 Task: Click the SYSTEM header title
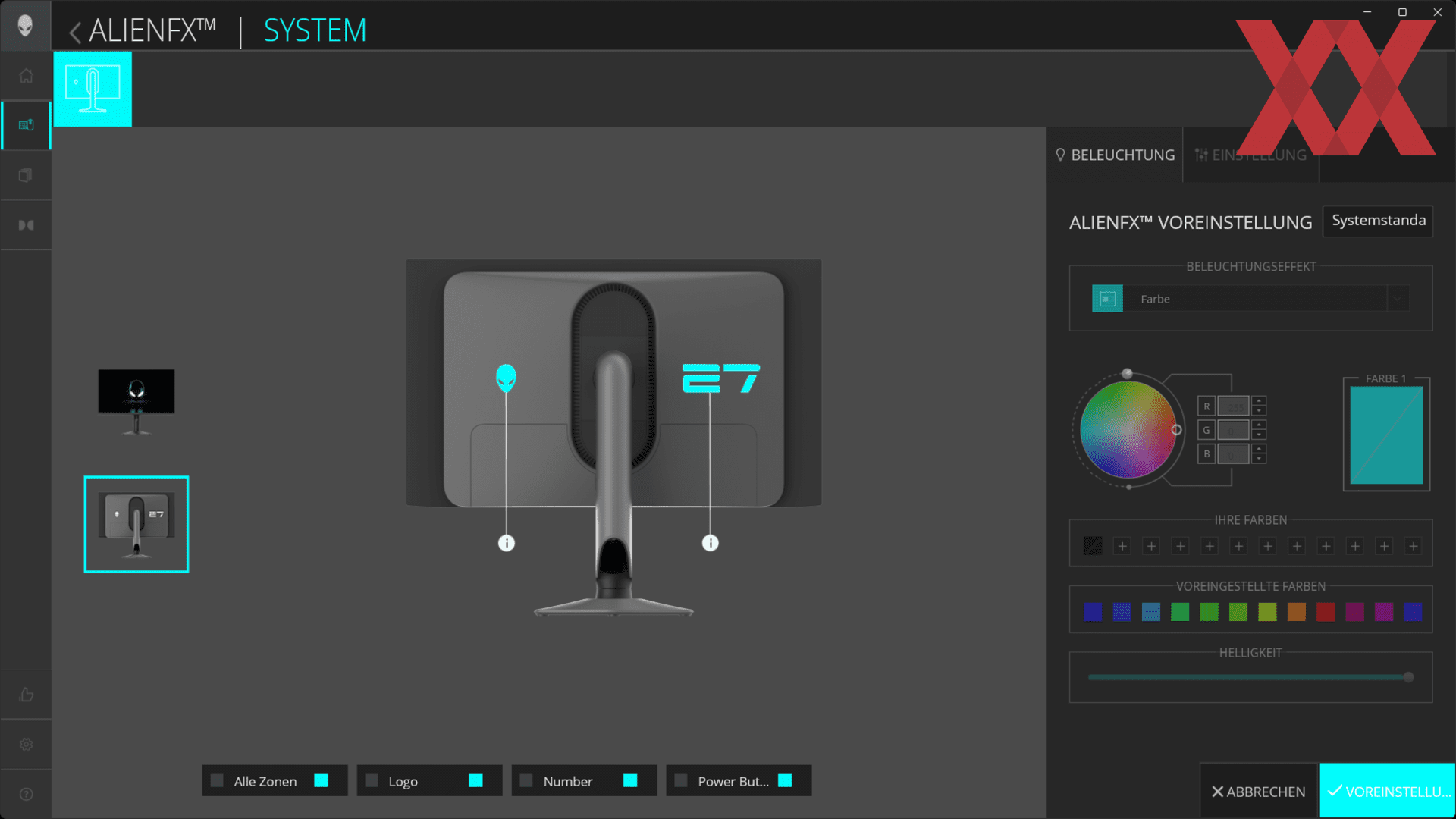point(315,31)
